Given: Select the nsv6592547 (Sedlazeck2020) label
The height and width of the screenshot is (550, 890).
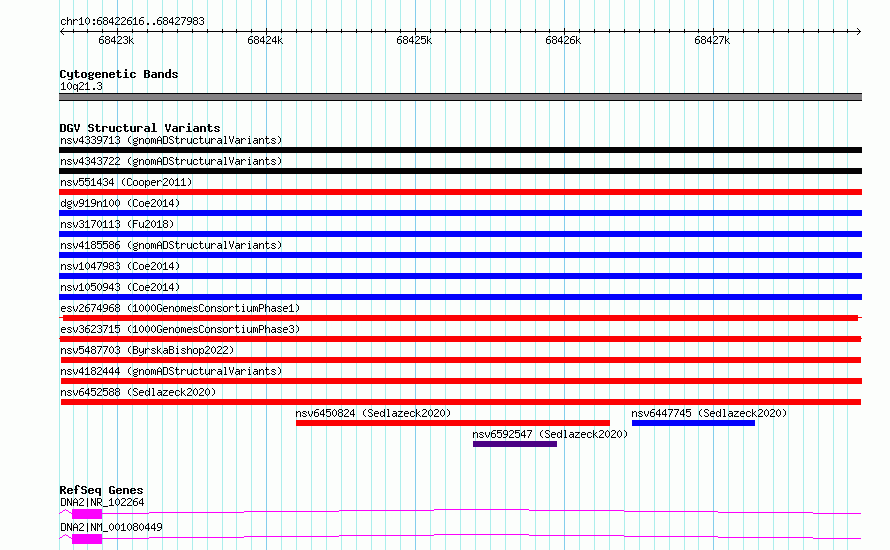Looking at the screenshot, I should coord(550,434).
